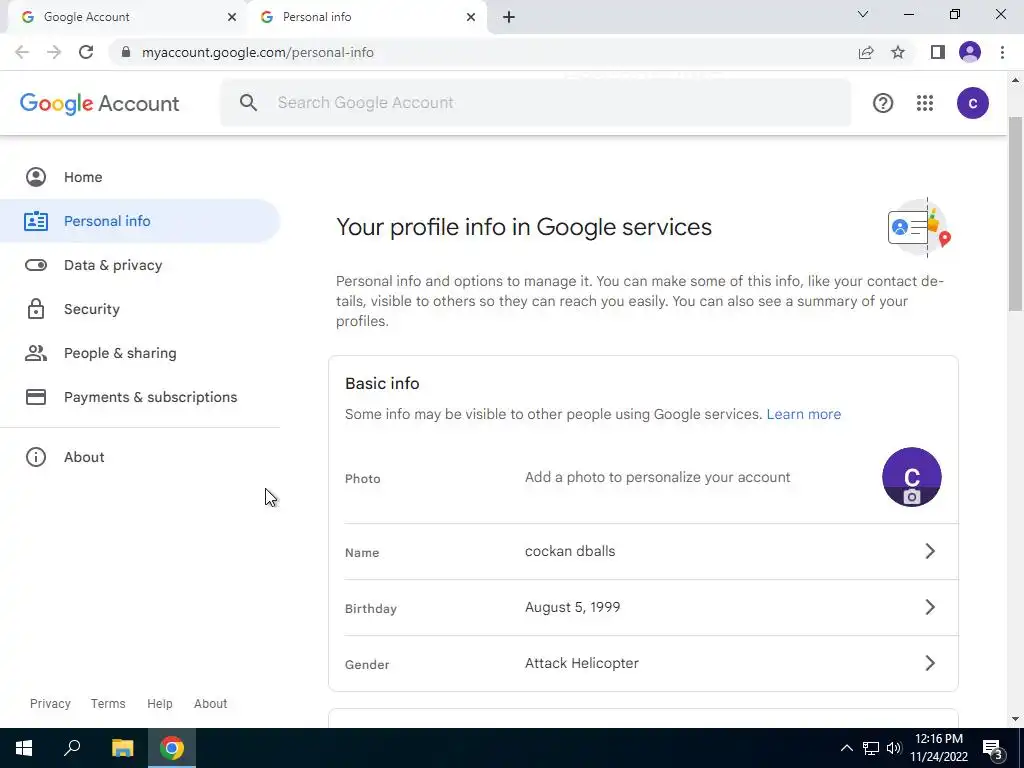Viewport: 1024px width, 768px height.
Task: Click the birthday August 5, 1999
Action: (x=573, y=607)
